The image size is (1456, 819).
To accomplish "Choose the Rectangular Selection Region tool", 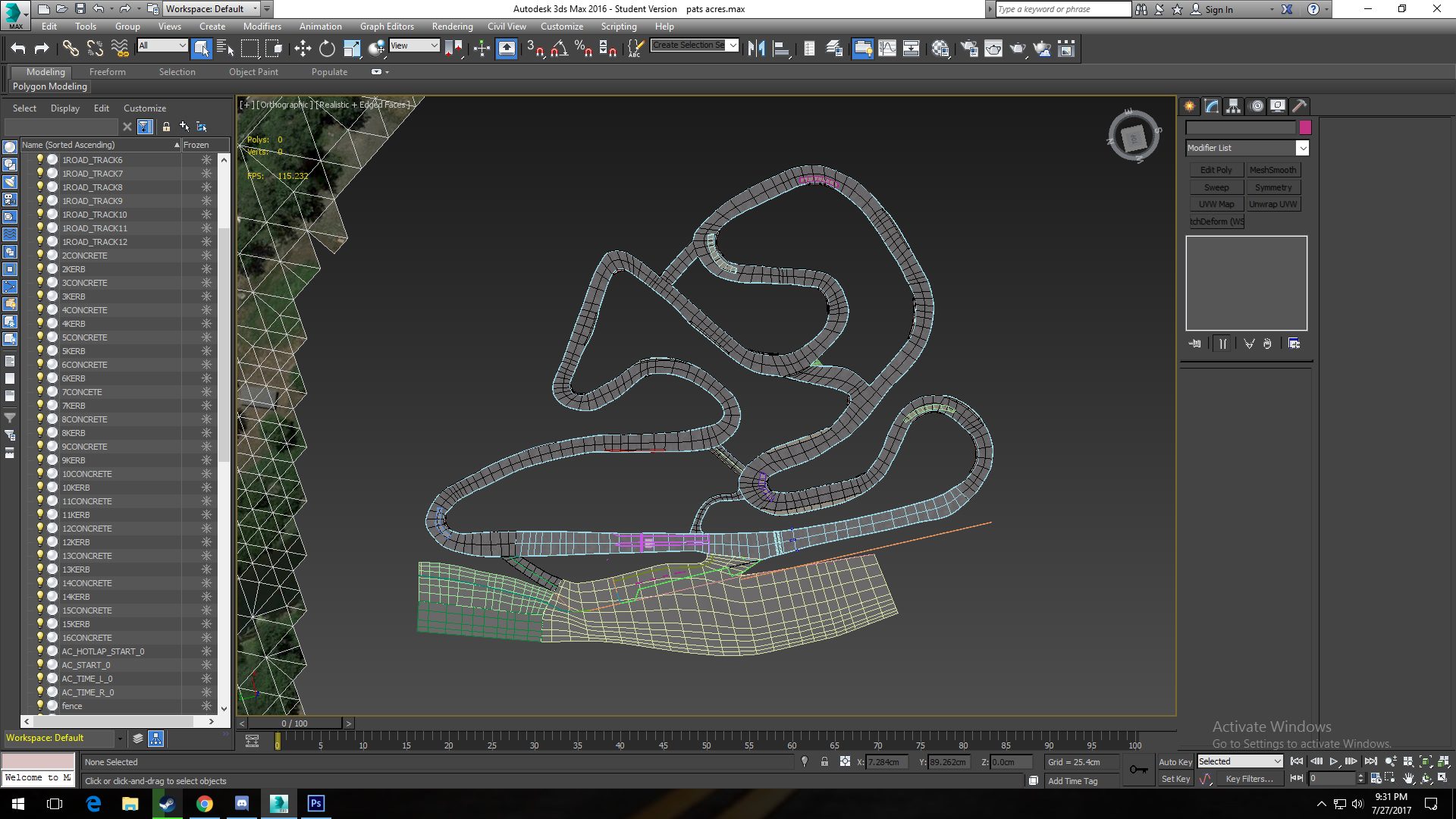I will (x=249, y=49).
